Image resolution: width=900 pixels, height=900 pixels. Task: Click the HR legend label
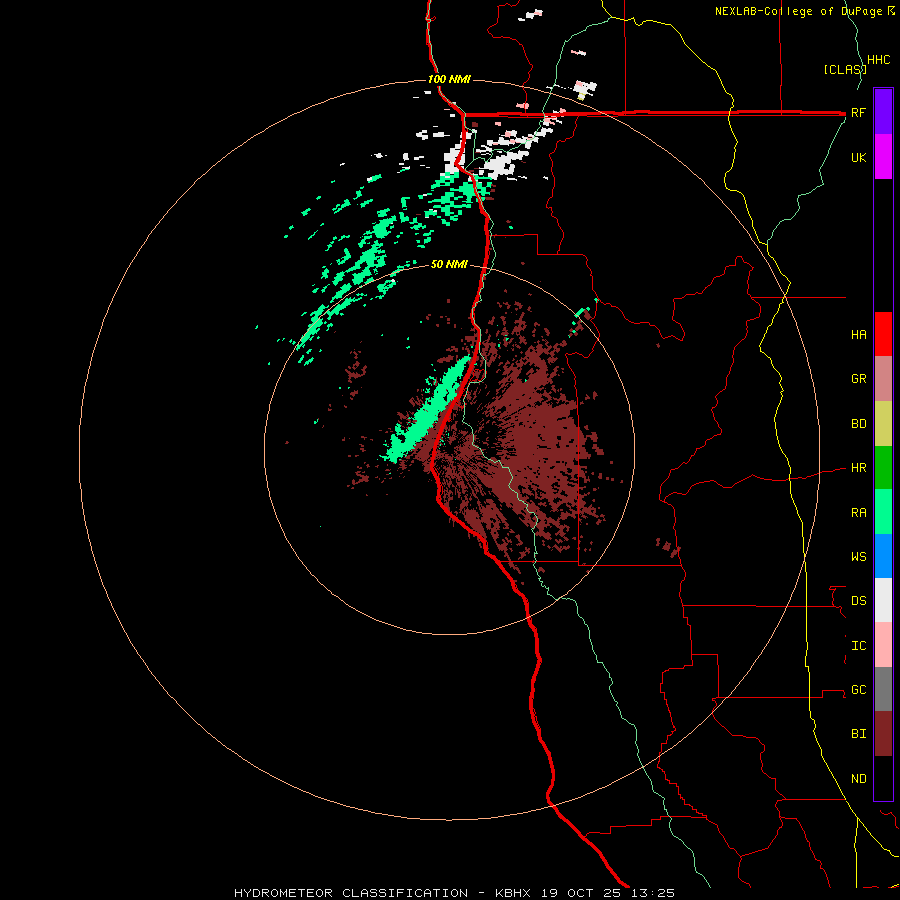(859, 468)
